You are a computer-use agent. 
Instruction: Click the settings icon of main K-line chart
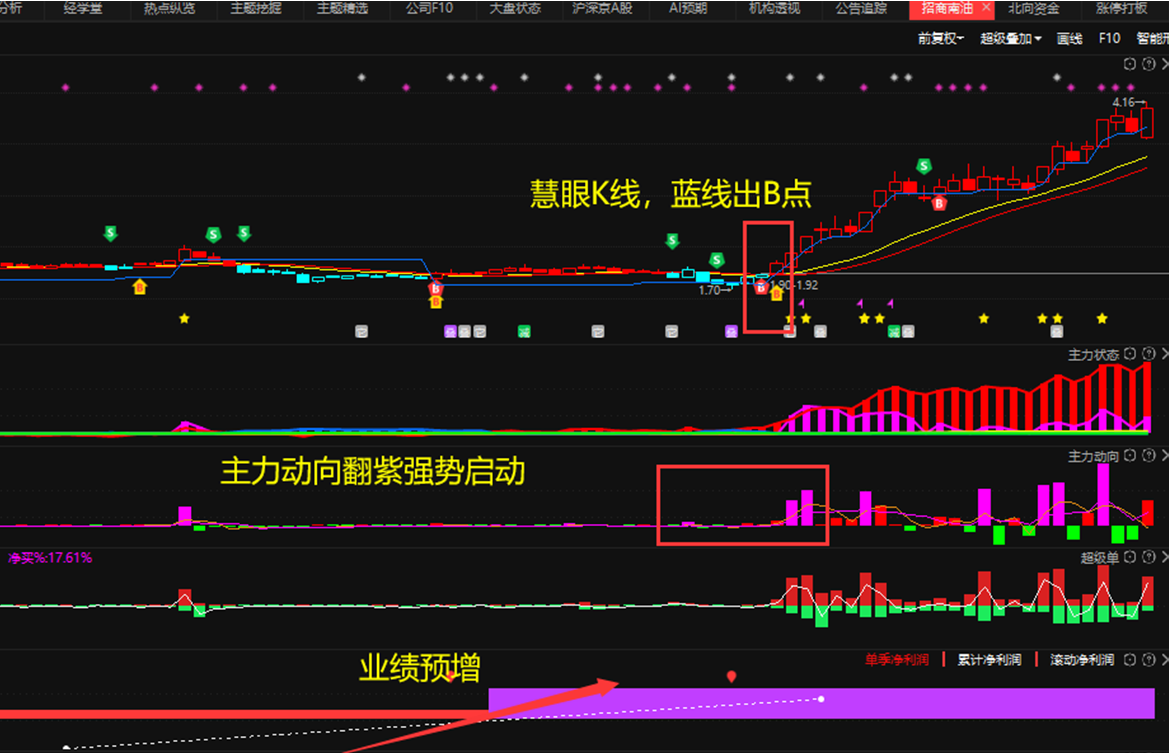pos(1130,64)
